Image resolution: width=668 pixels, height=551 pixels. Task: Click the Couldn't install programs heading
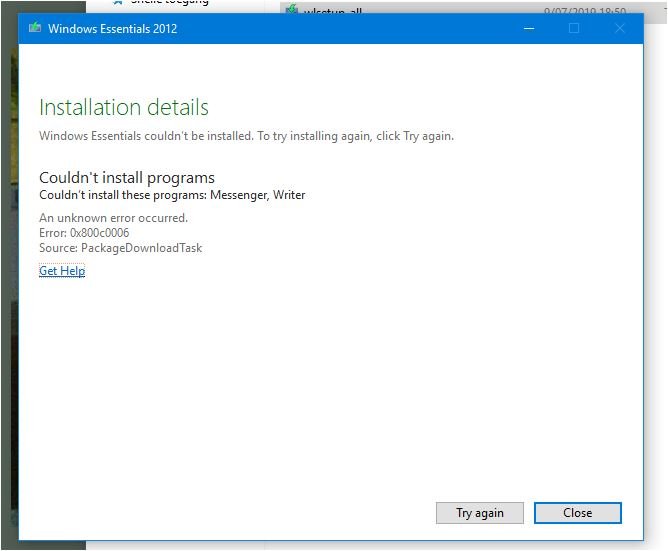coord(127,177)
